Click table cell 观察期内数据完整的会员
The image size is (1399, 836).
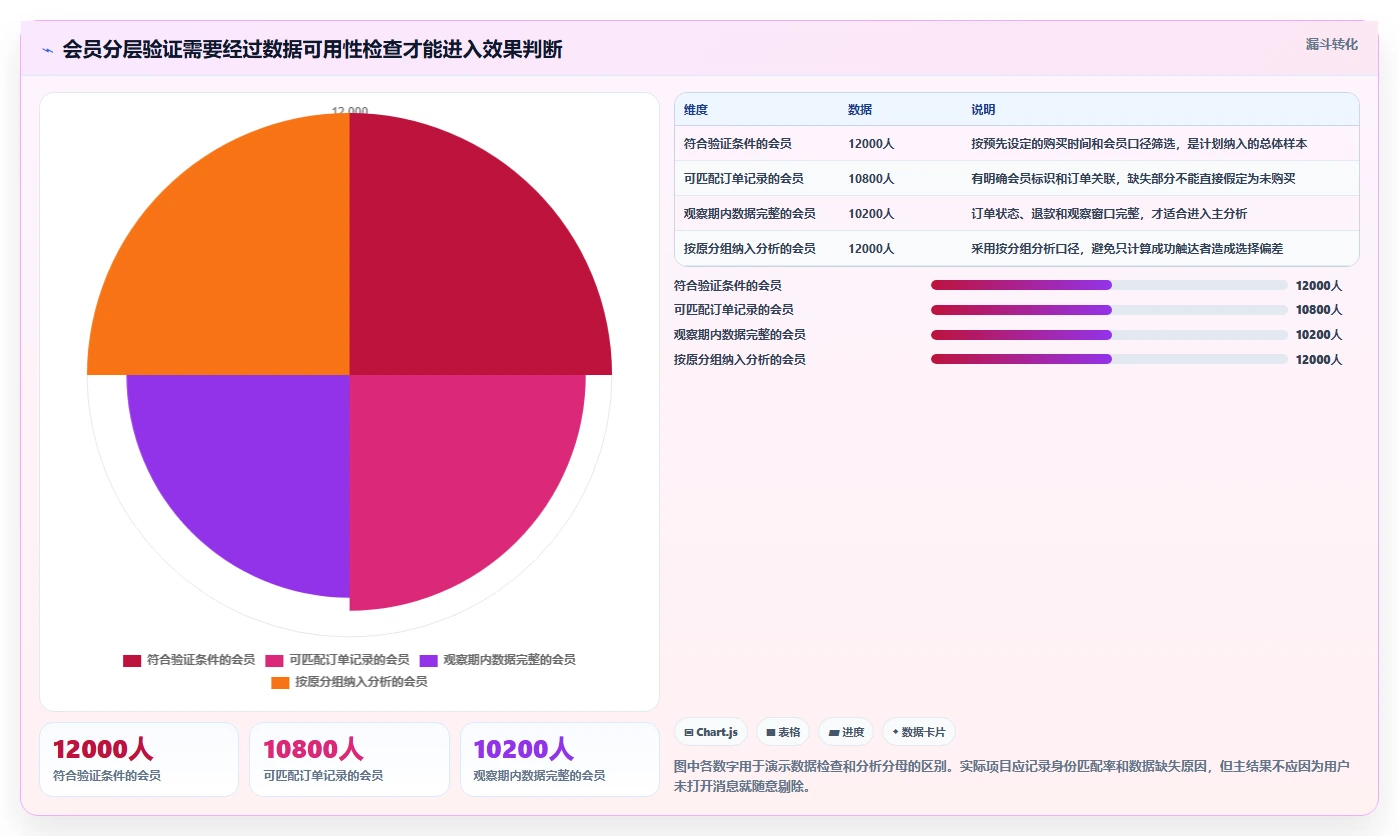coord(750,214)
